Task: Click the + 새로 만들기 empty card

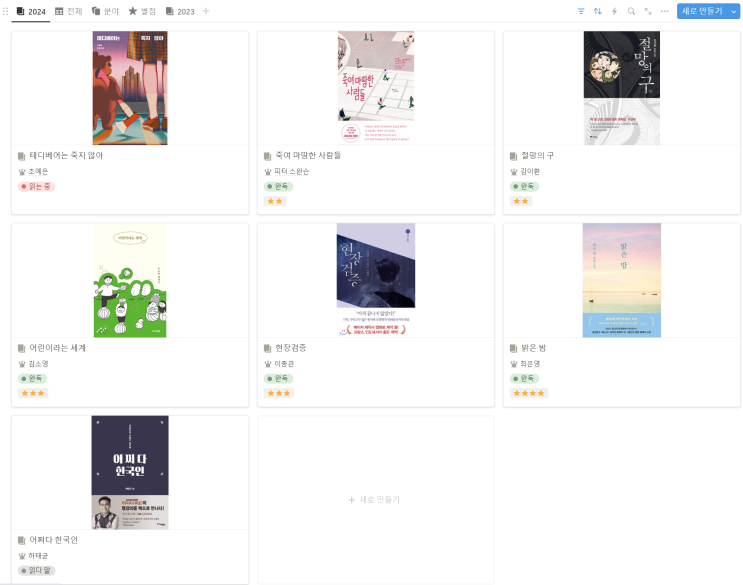Action: click(376, 500)
